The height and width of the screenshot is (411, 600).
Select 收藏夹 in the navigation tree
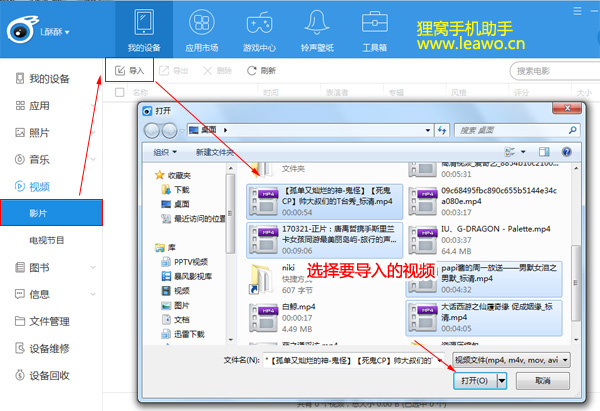click(x=173, y=175)
